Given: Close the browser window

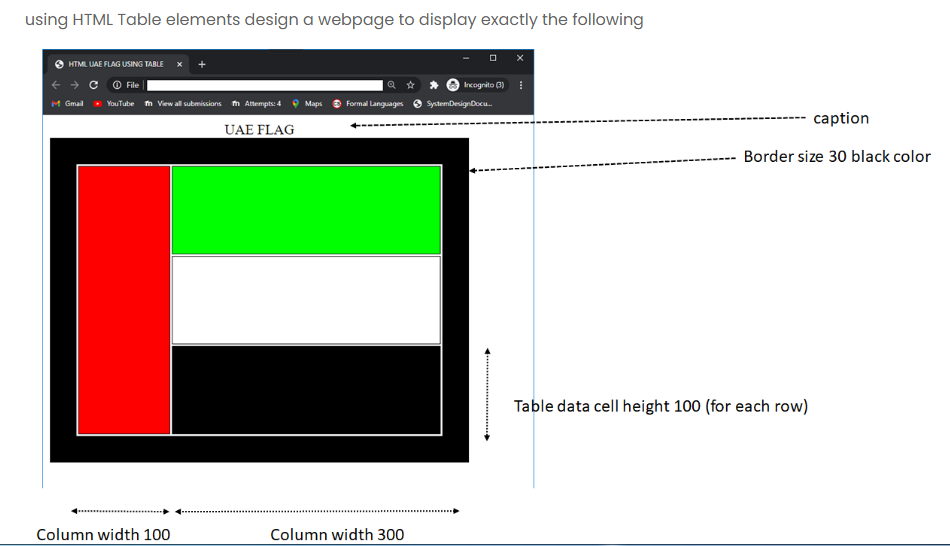Looking at the screenshot, I should 520,58.
